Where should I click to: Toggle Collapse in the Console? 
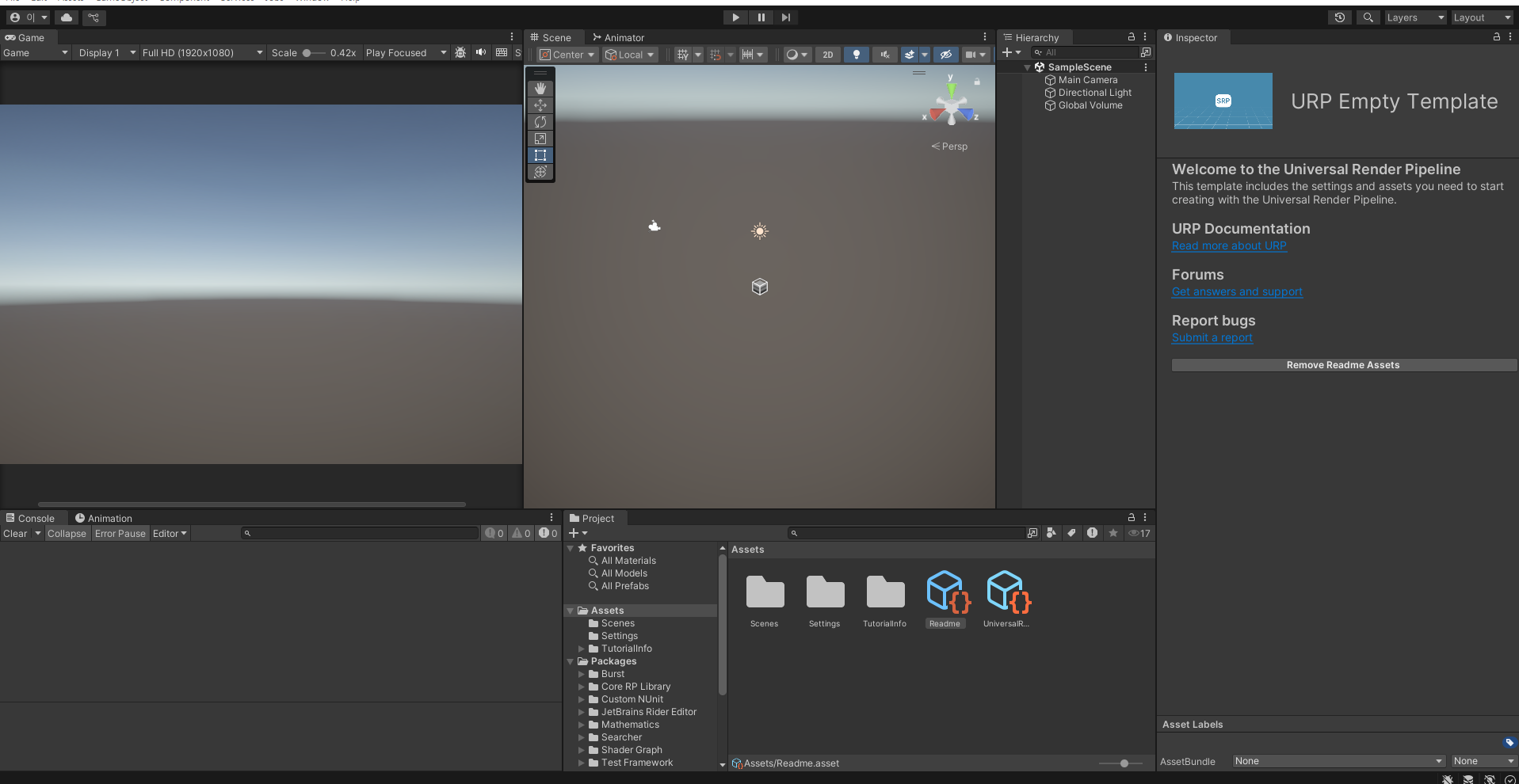click(x=67, y=534)
